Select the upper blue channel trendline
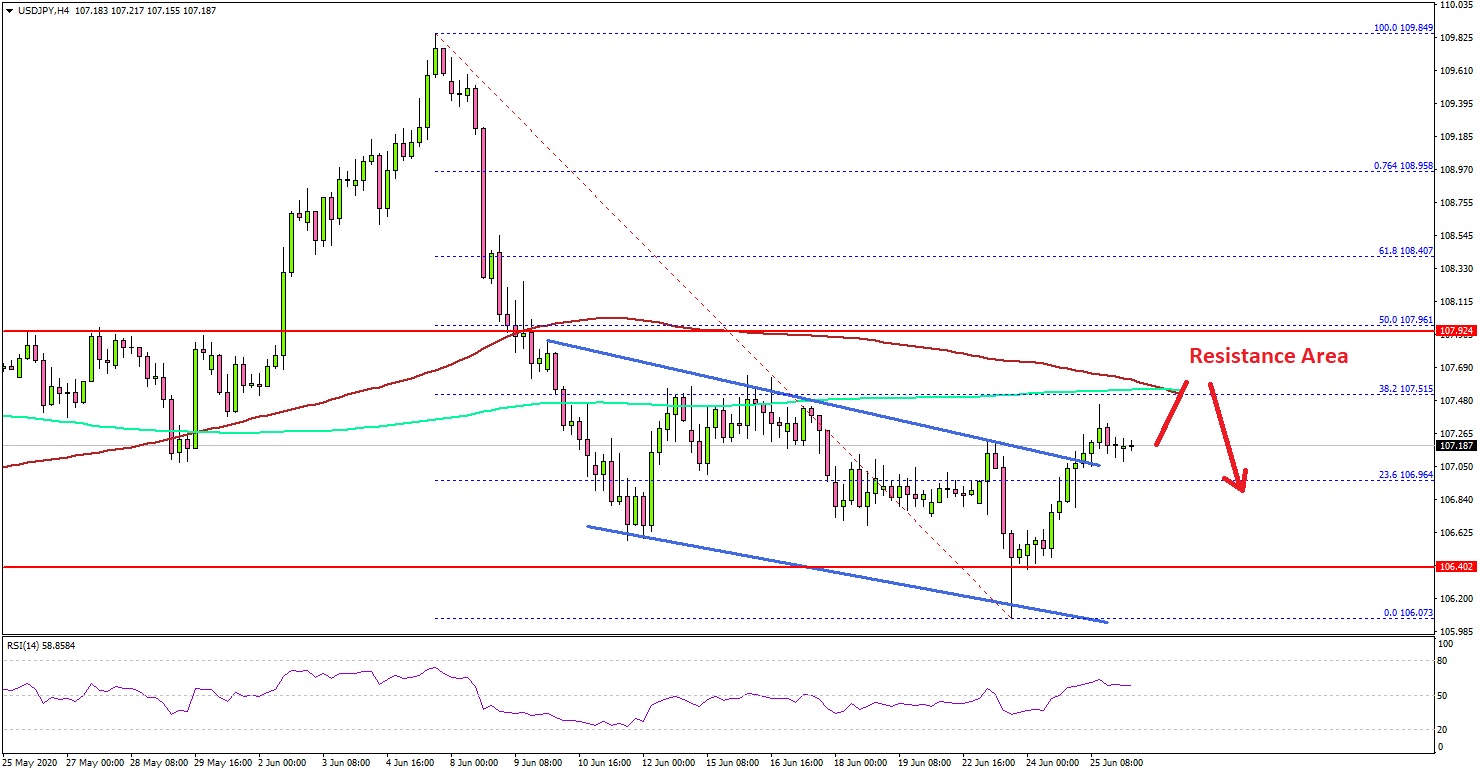This screenshot has width=1480, height=774. tap(800, 398)
